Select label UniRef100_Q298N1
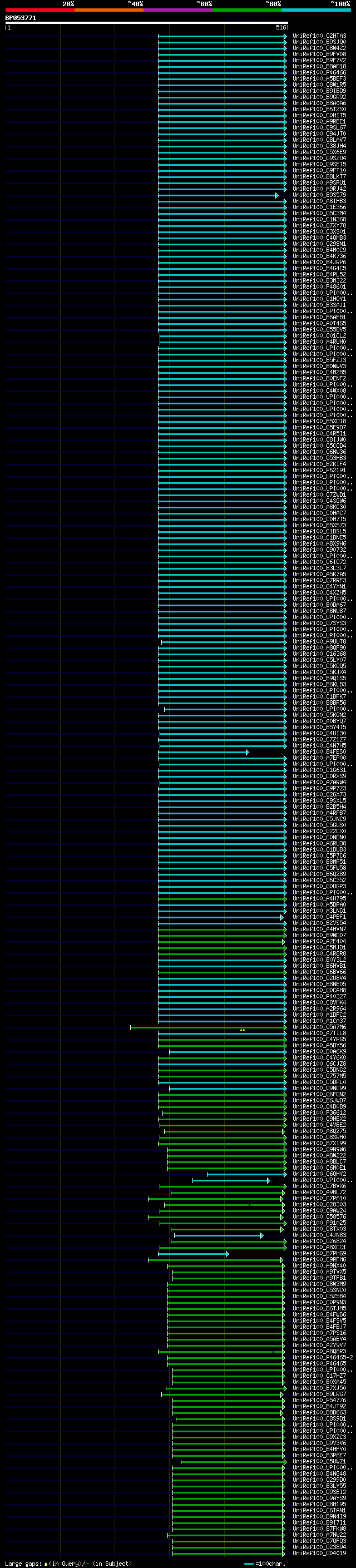The width and height of the screenshot is (356, 1568). point(319,244)
